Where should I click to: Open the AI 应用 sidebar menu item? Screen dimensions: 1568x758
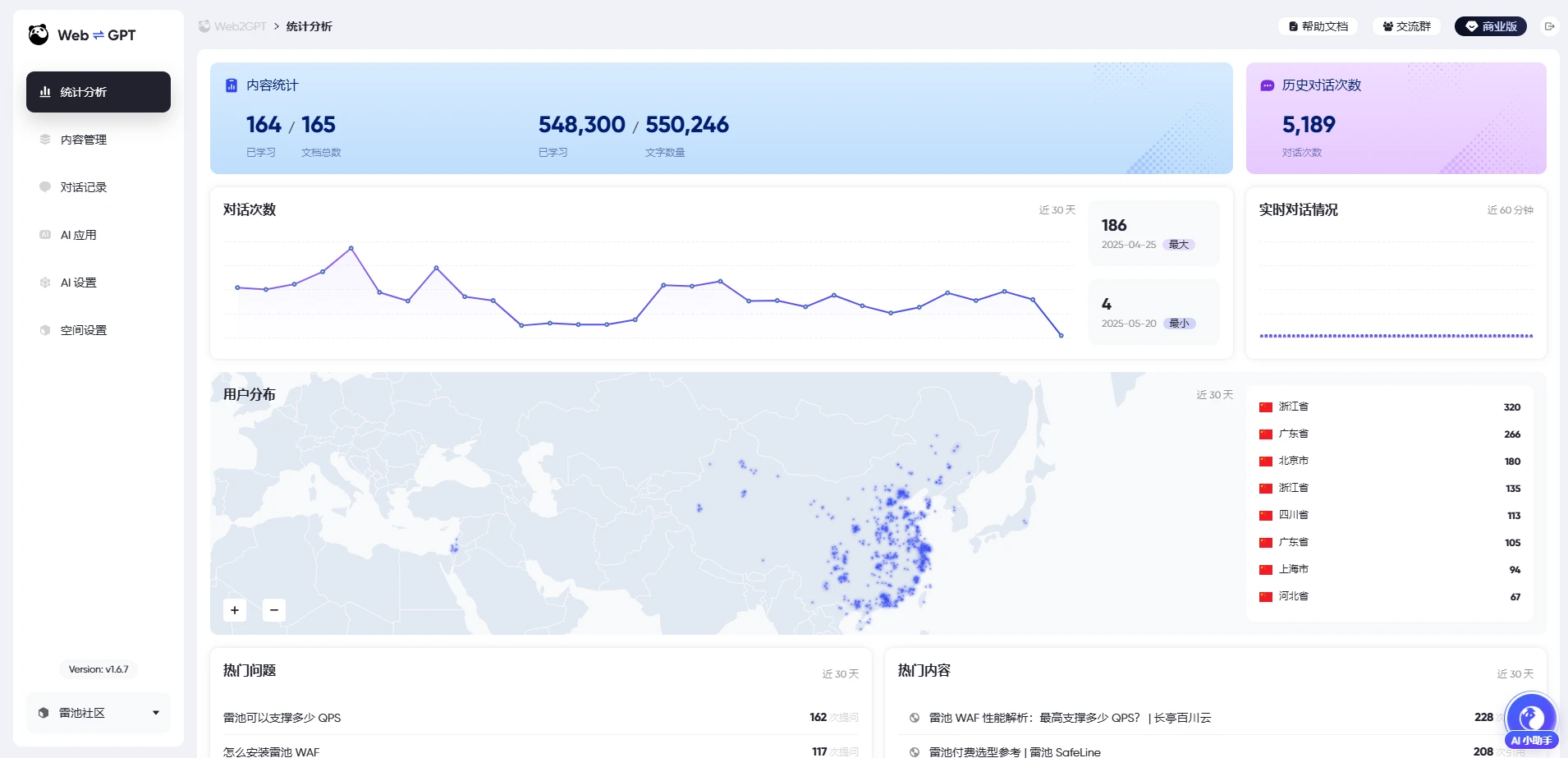[99, 235]
